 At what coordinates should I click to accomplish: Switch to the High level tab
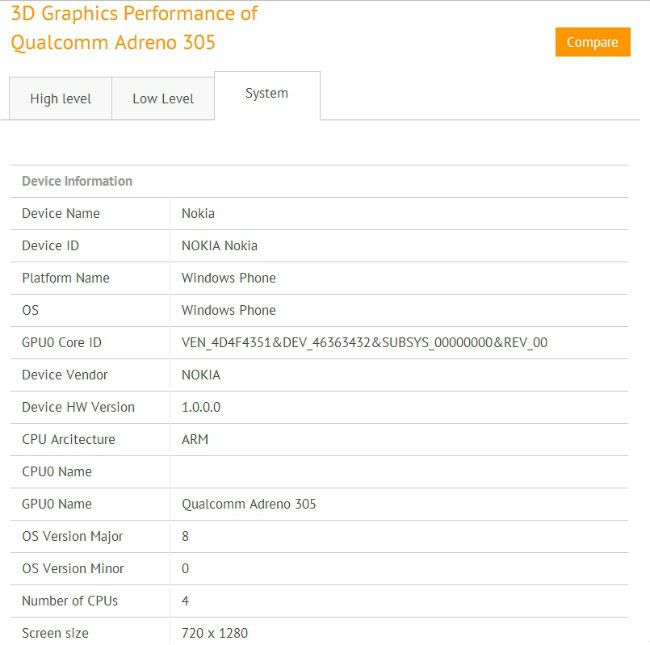(x=61, y=99)
